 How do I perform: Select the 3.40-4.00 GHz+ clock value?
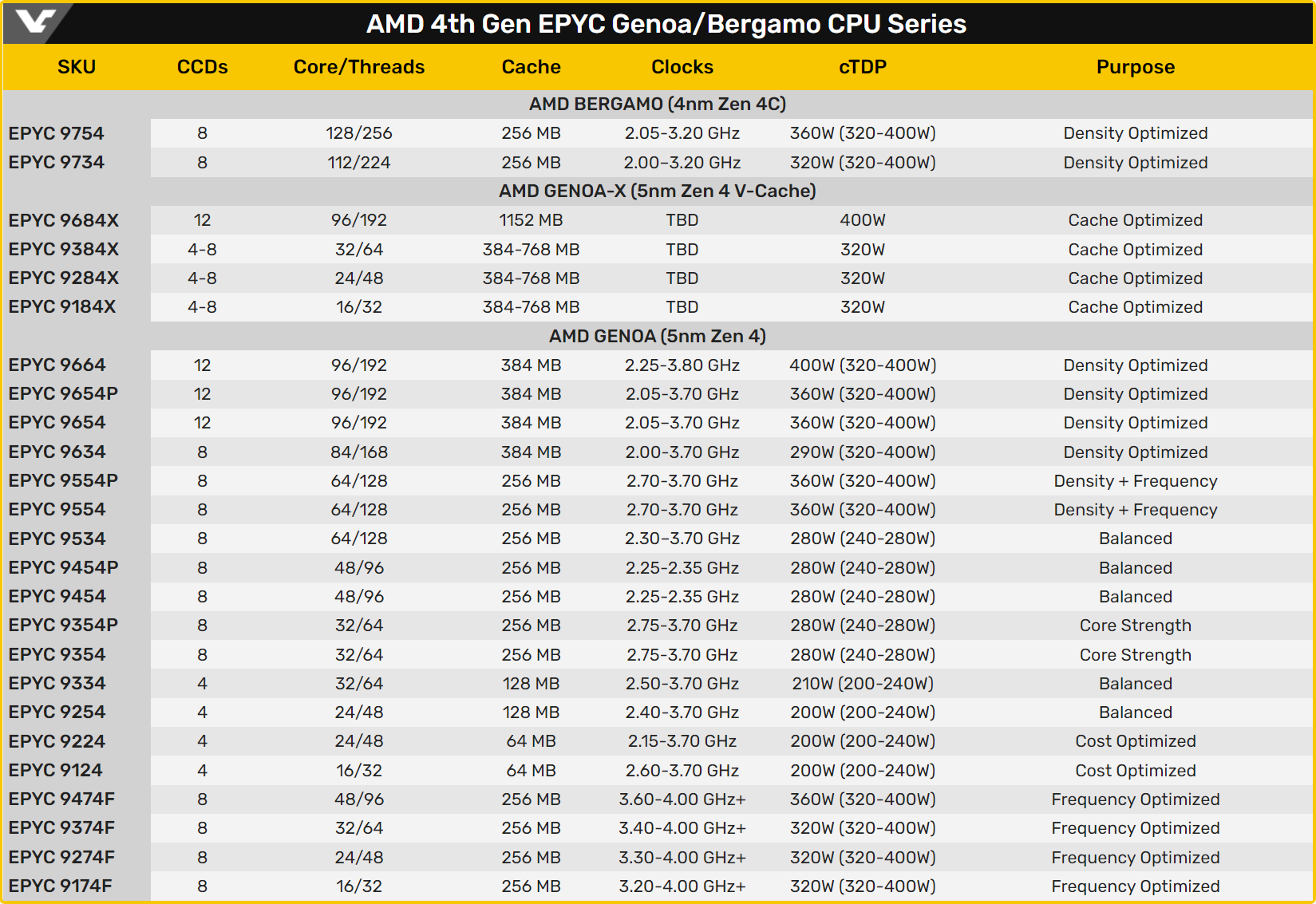pyautogui.click(x=682, y=828)
